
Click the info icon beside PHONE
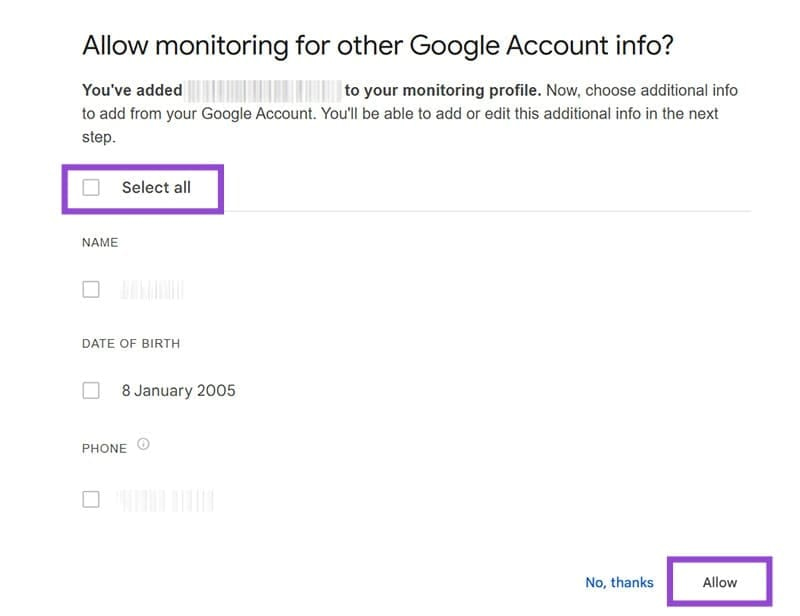[x=143, y=446]
